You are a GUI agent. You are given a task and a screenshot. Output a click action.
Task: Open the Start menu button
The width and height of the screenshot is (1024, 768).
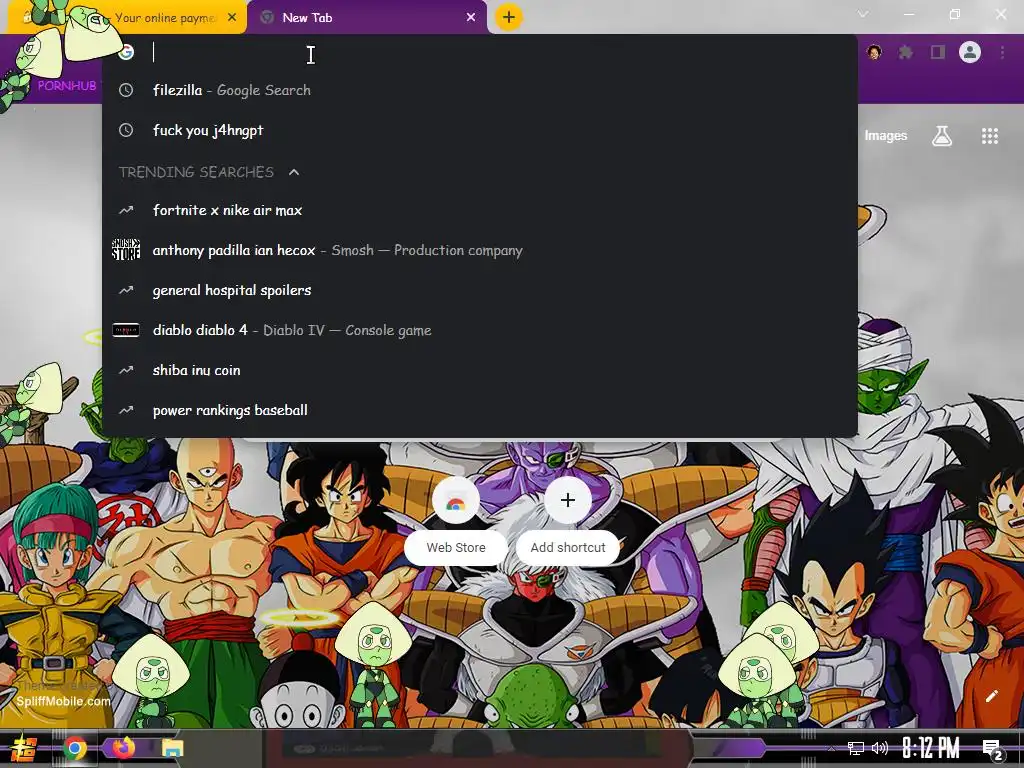pyautogui.click(x=24, y=748)
